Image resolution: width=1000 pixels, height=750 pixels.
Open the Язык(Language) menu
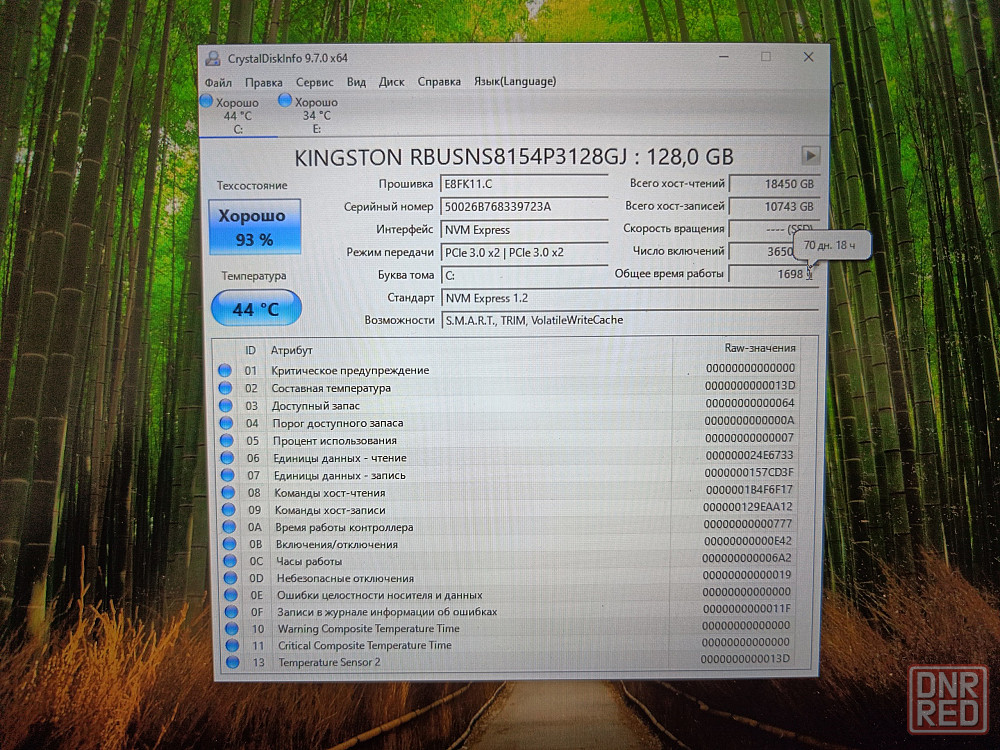(515, 82)
